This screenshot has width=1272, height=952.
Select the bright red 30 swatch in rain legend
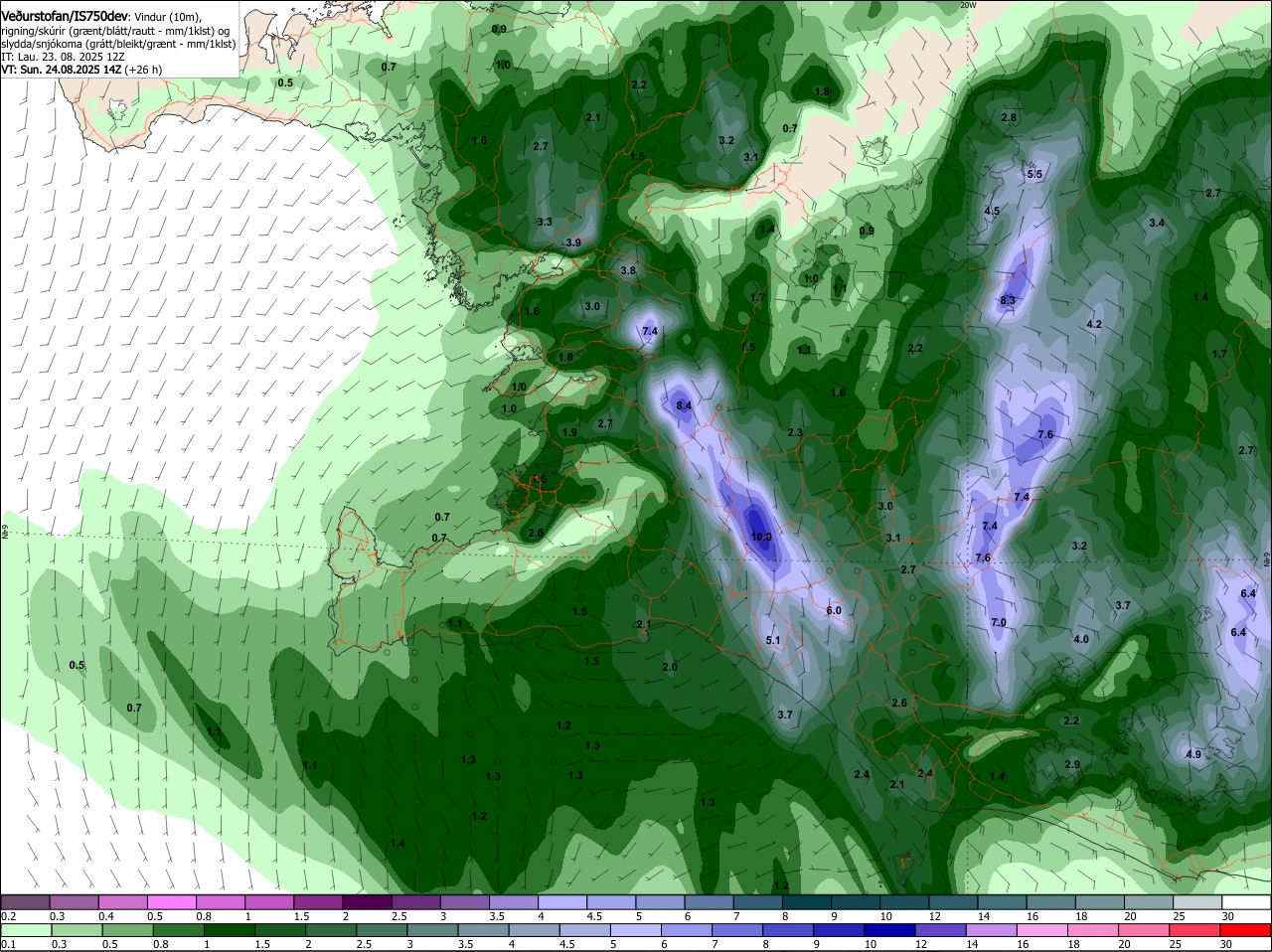coord(1245,931)
